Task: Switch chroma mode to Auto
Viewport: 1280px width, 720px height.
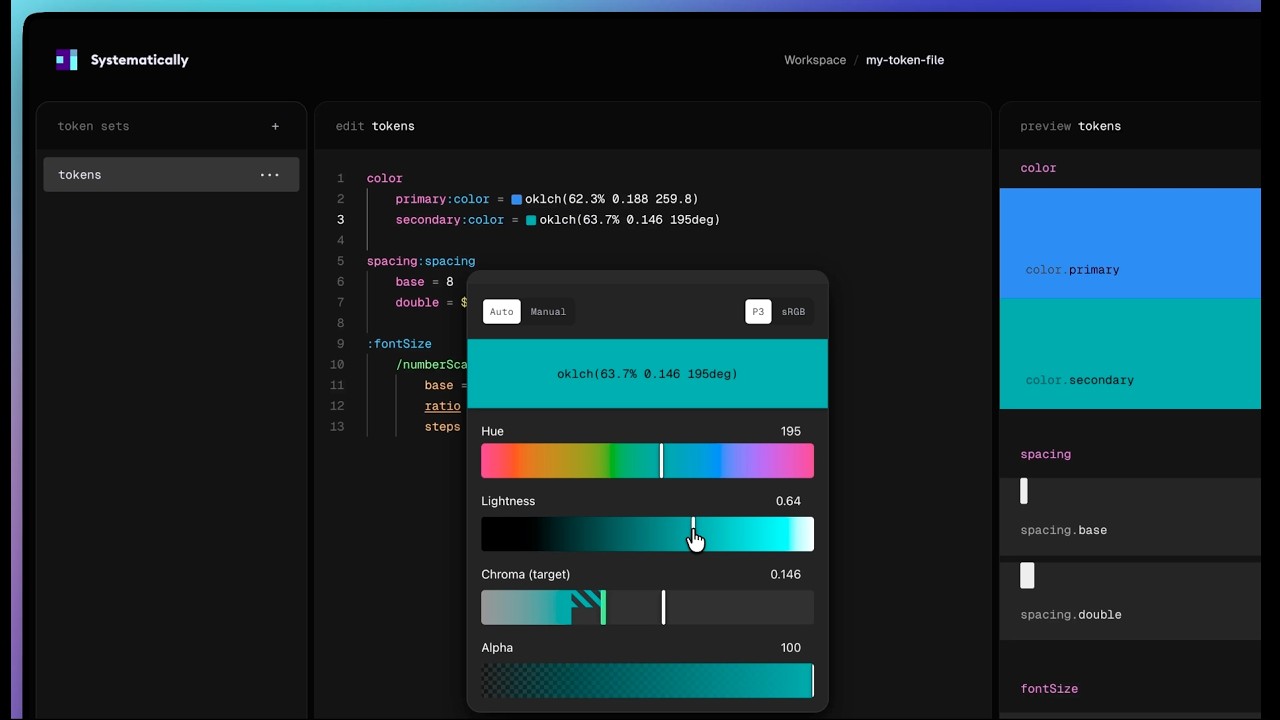Action: coord(502,312)
